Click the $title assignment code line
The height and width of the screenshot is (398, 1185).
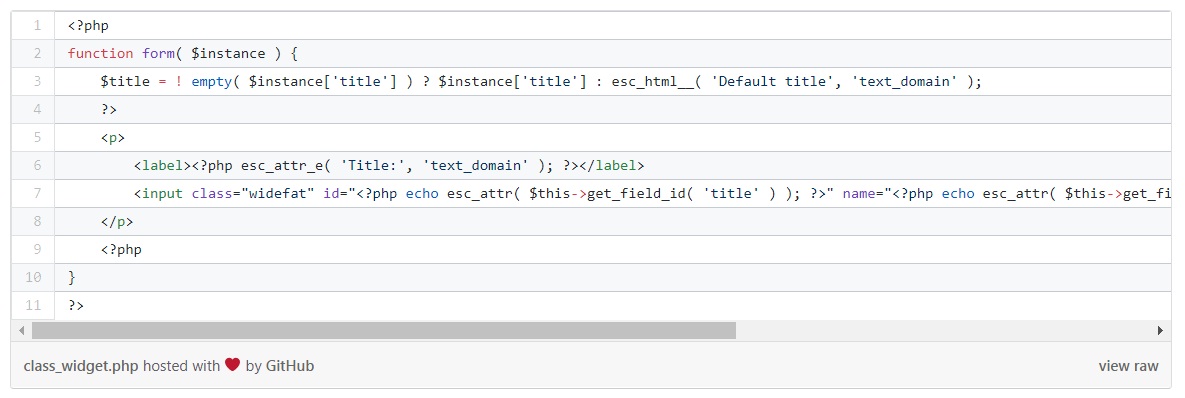tap(613, 82)
